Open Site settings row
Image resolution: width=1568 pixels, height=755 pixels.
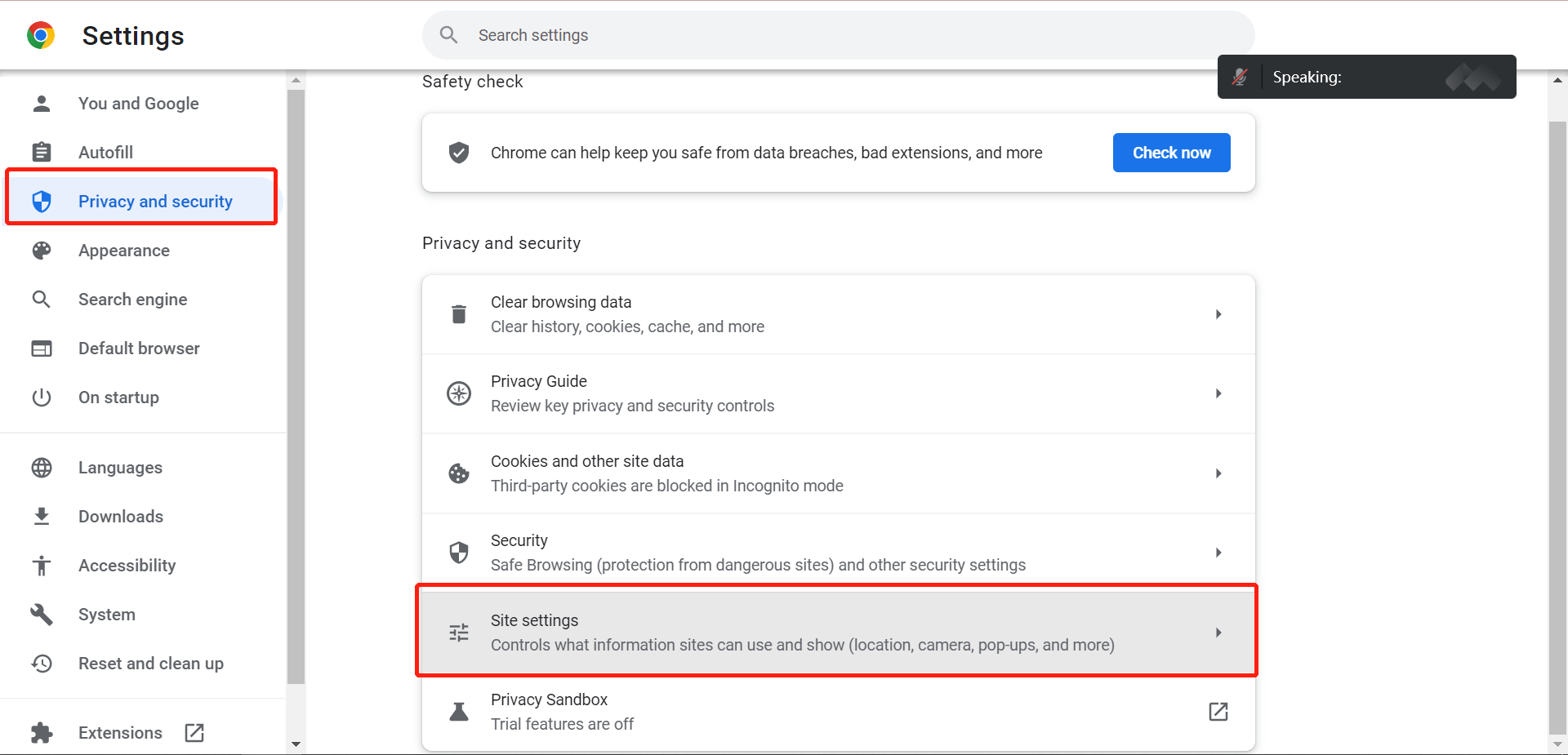[838, 633]
